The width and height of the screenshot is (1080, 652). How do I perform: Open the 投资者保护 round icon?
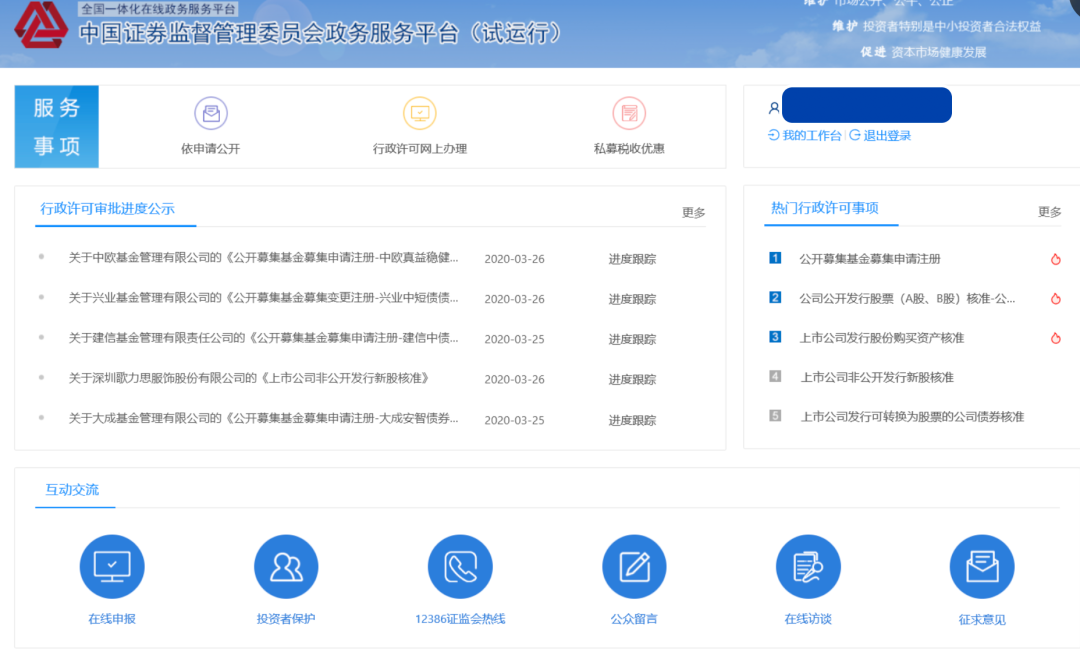click(x=286, y=567)
